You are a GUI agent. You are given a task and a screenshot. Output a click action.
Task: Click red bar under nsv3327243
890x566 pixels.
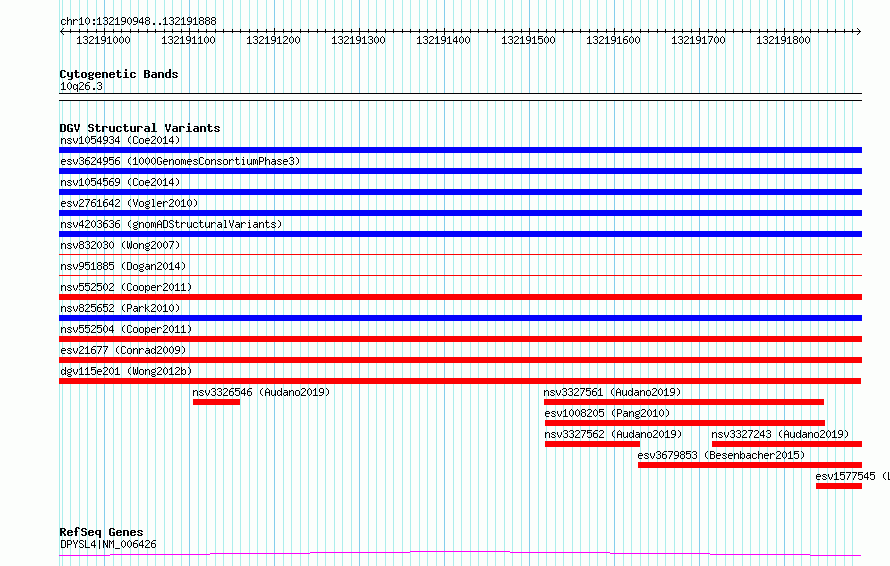787,445
